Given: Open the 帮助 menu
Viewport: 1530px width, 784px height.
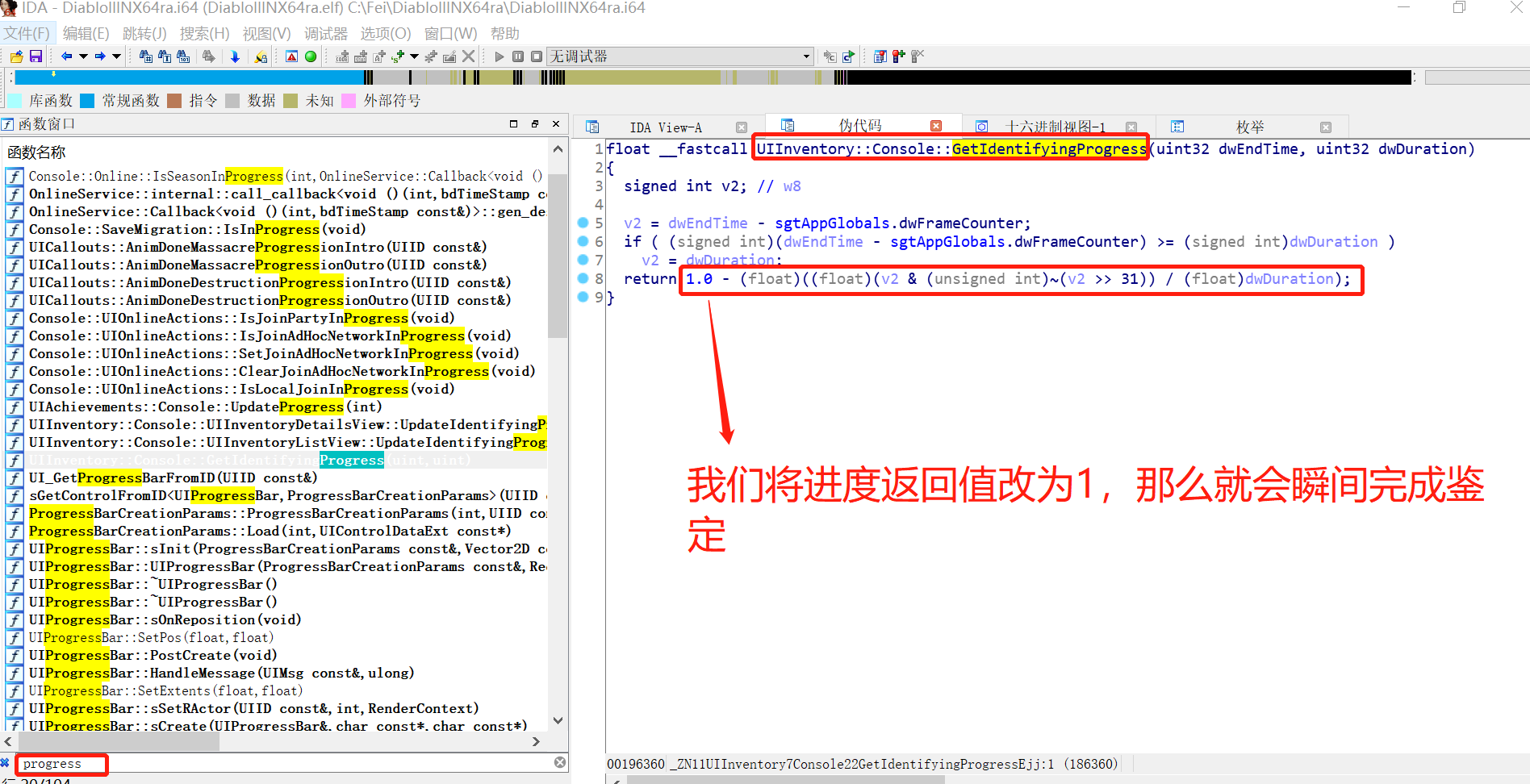Looking at the screenshot, I should click(505, 33).
